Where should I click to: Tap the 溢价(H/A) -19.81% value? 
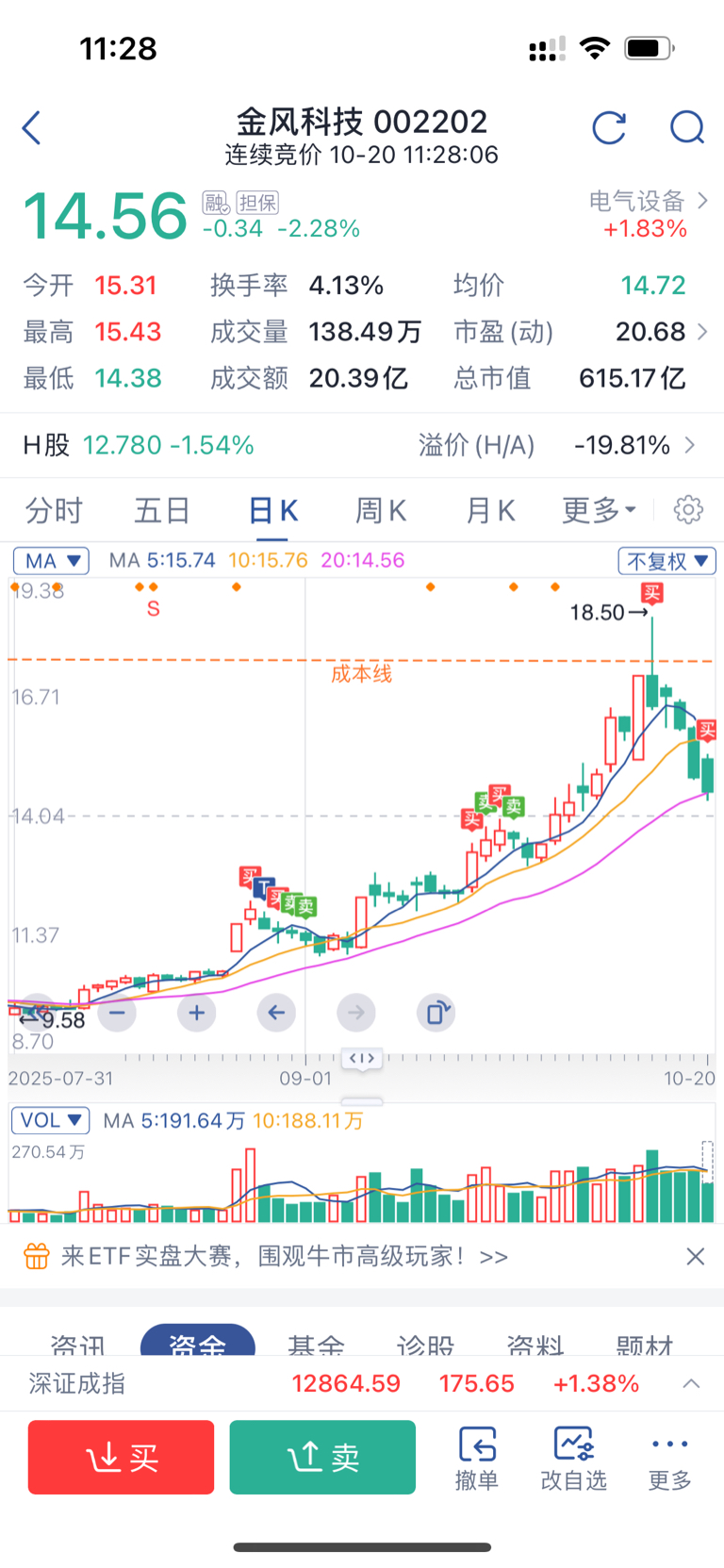pyautogui.click(x=622, y=445)
